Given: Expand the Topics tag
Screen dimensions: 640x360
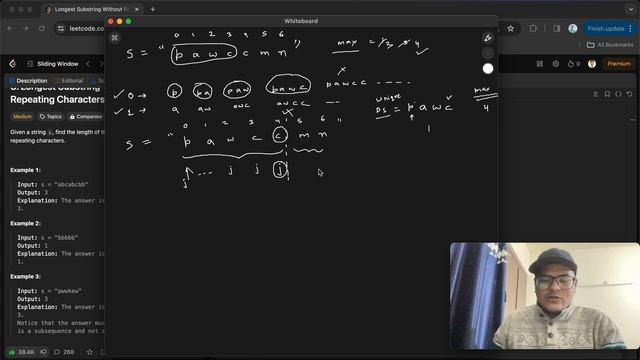Looking at the screenshot, I should pyautogui.click(x=51, y=117).
